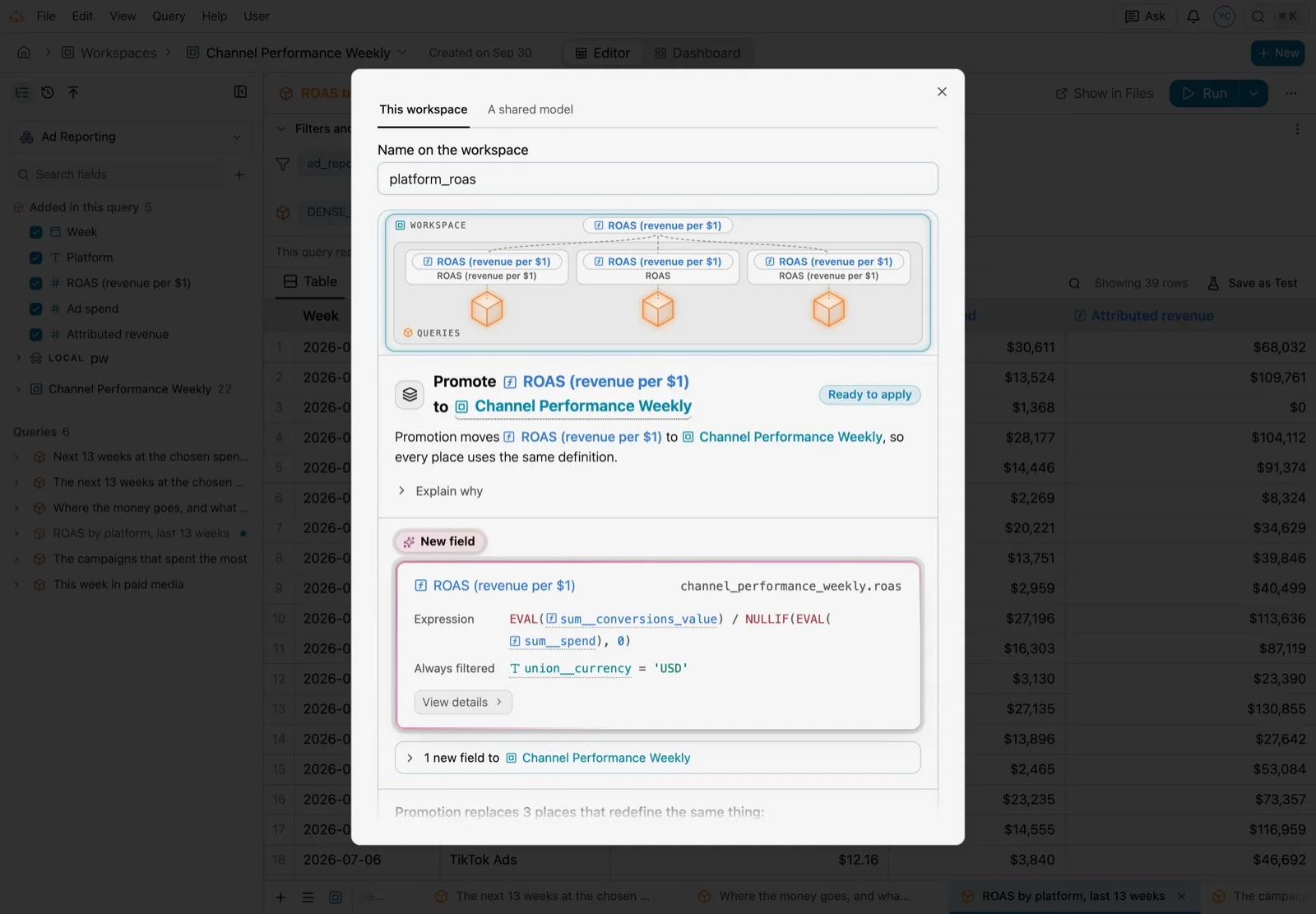Uncheck Week field checkbox
The height and width of the screenshot is (914, 1316).
click(x=35, y=232)
